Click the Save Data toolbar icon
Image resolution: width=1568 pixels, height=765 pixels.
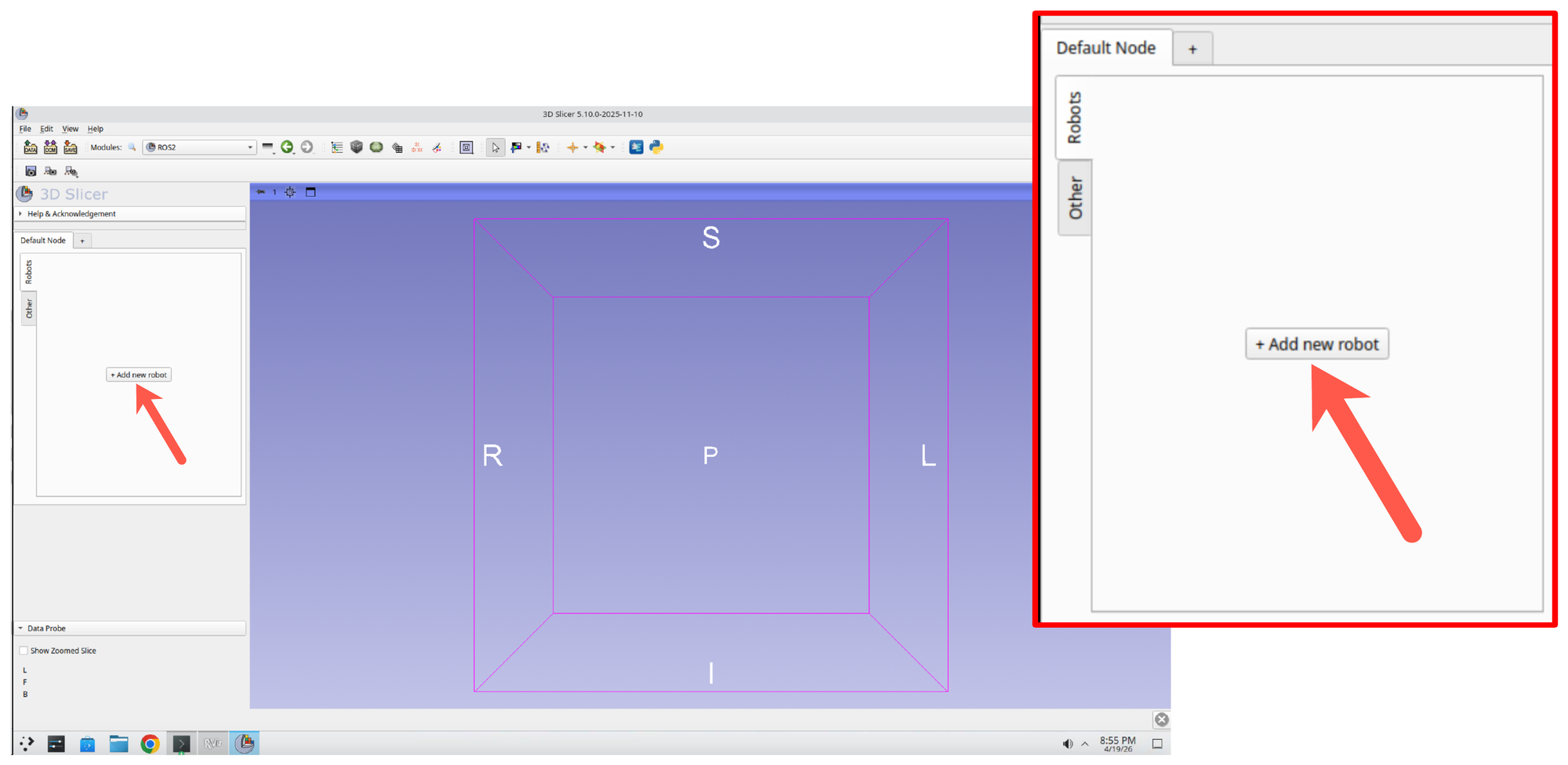click(71, 147)
